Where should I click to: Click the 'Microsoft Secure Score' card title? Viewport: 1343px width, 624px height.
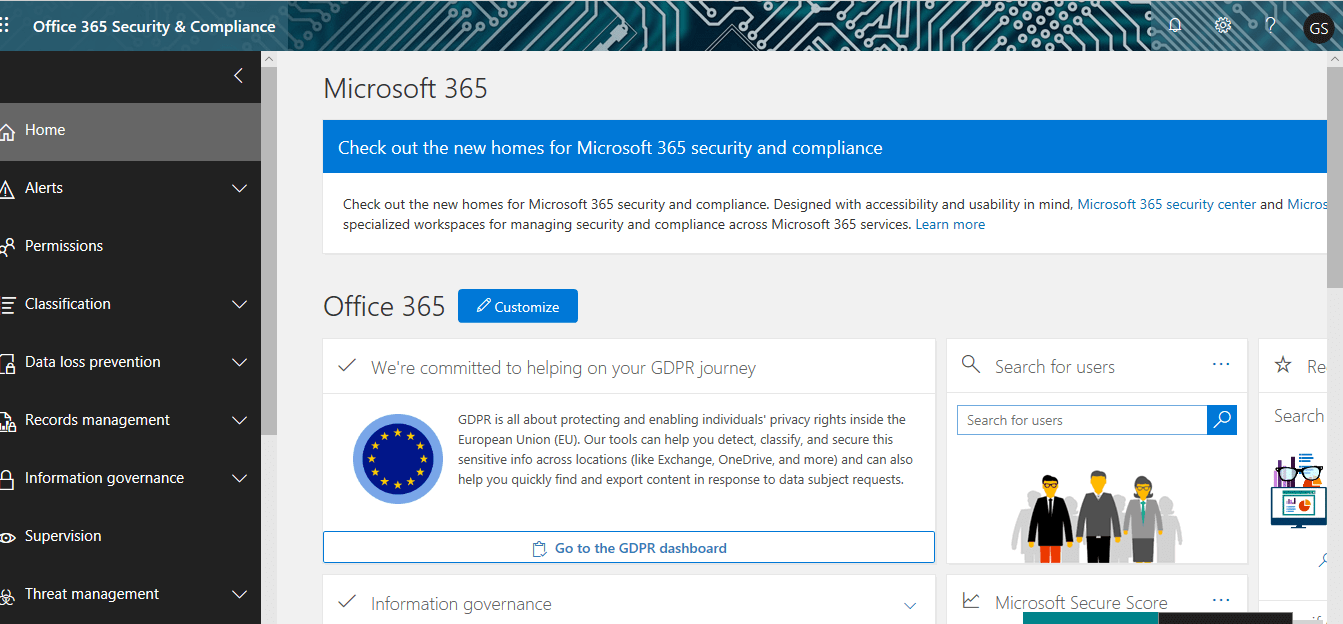[x=1081, y=603]
